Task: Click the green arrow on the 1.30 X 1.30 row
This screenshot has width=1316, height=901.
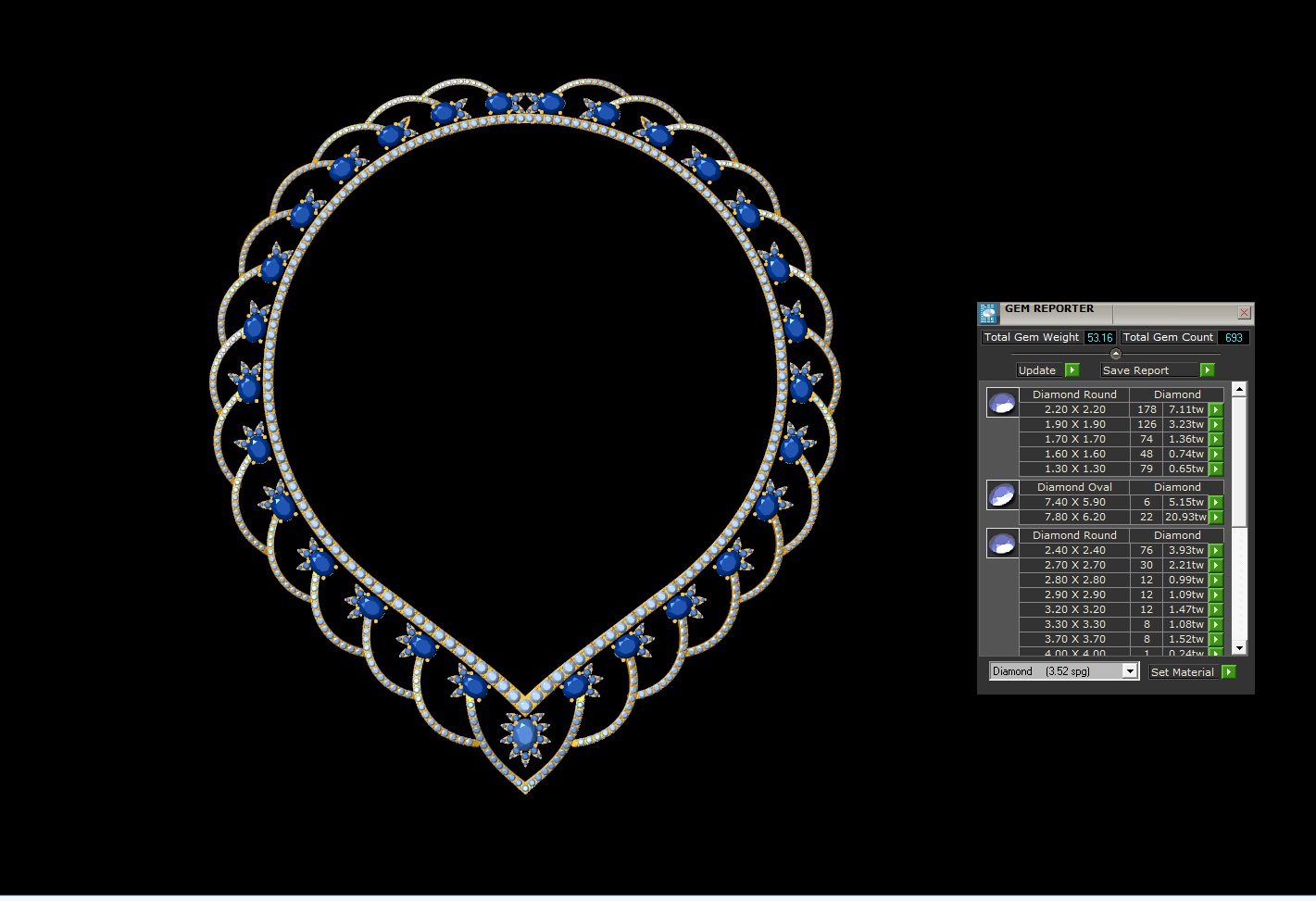Action: click(1216, 469)
